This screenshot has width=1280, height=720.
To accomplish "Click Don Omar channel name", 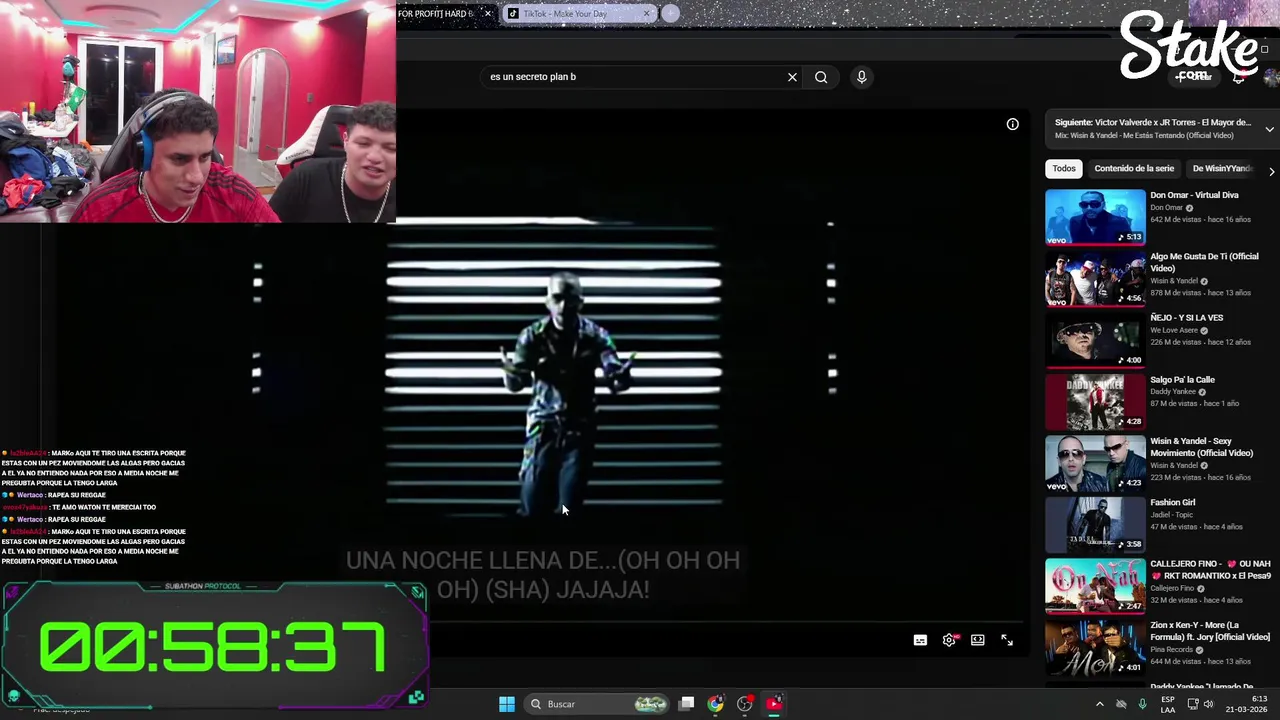I will 1166,208.
